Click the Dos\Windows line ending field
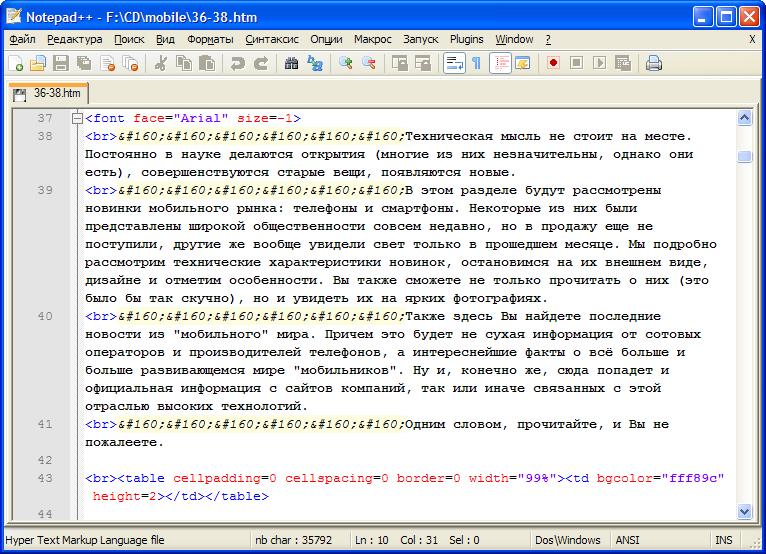The height and width of the screenshot is (554, 766). click(568, 540)
